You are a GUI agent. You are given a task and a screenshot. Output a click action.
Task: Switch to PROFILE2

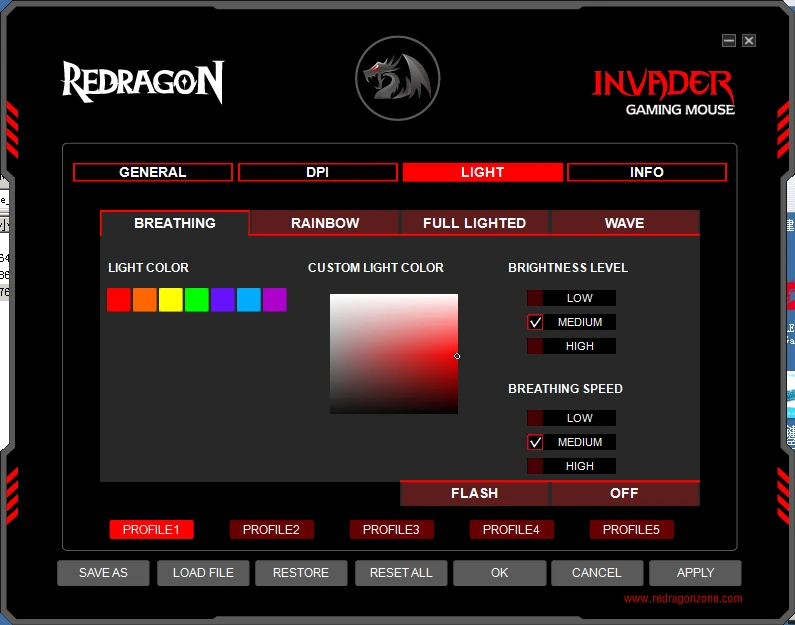pyautogui.click(x=271, y=530)
